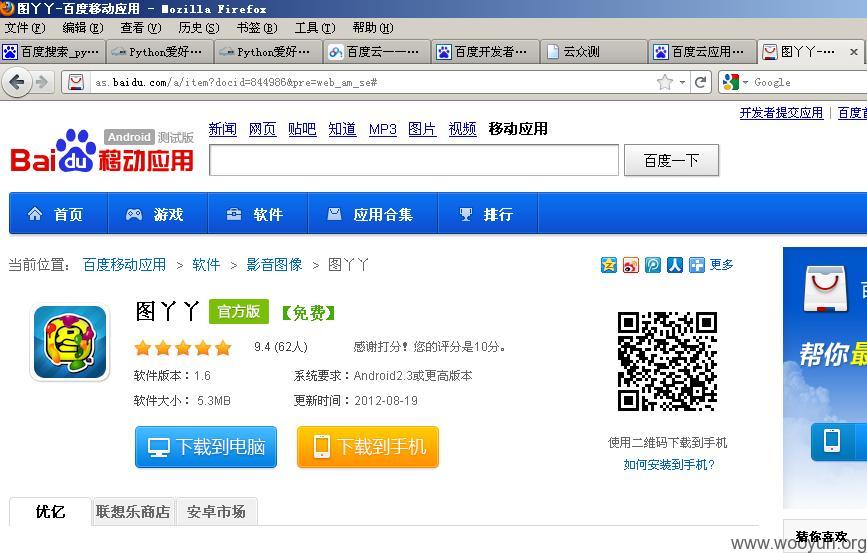Click the 视频 link
The image size is (867, 553).
tap(462, 129)
